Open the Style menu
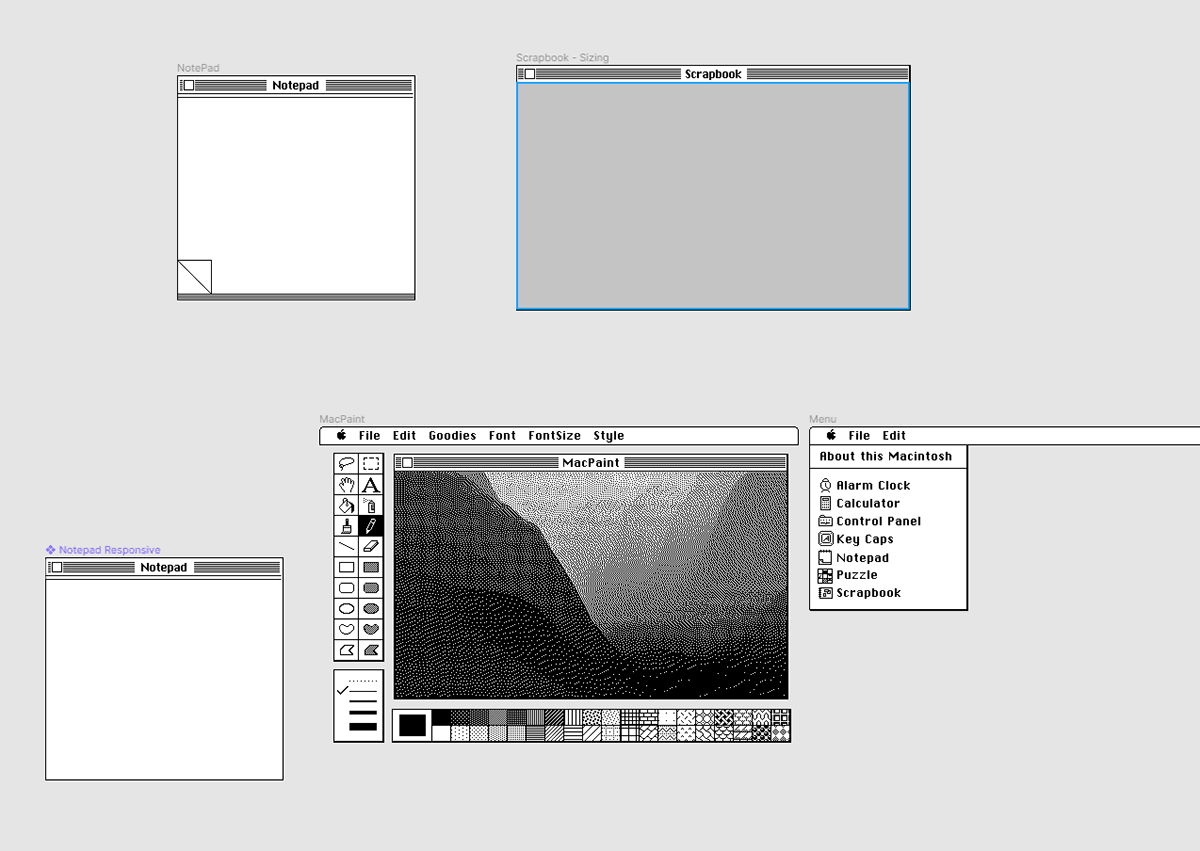 pos(609,435)
